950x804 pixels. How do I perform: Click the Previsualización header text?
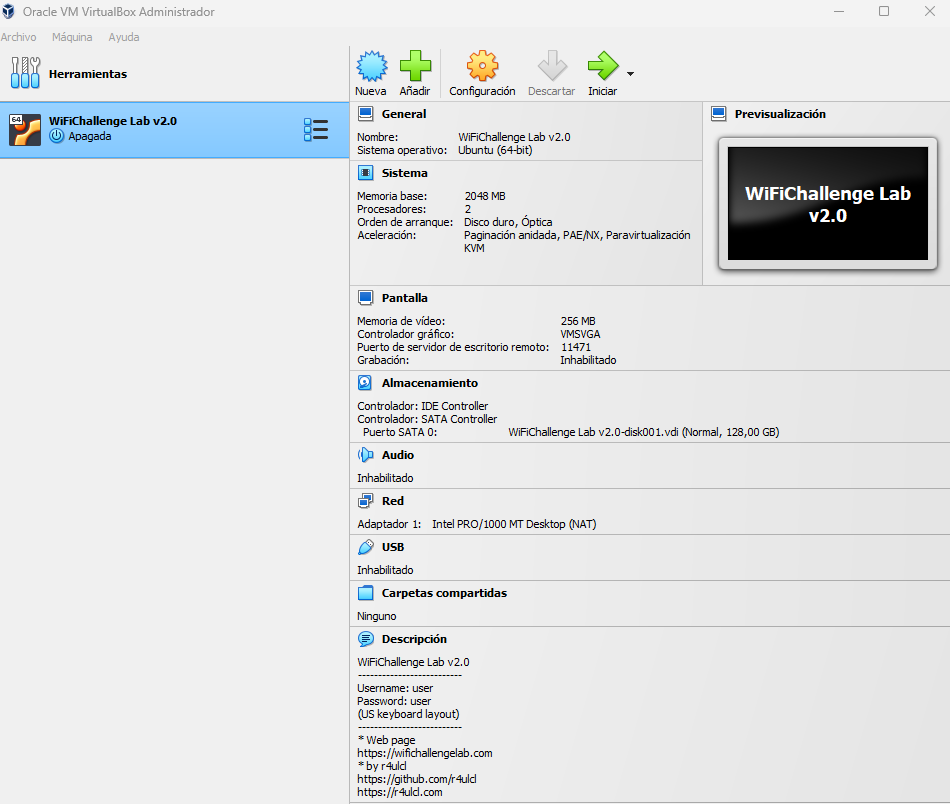[780, 114]
